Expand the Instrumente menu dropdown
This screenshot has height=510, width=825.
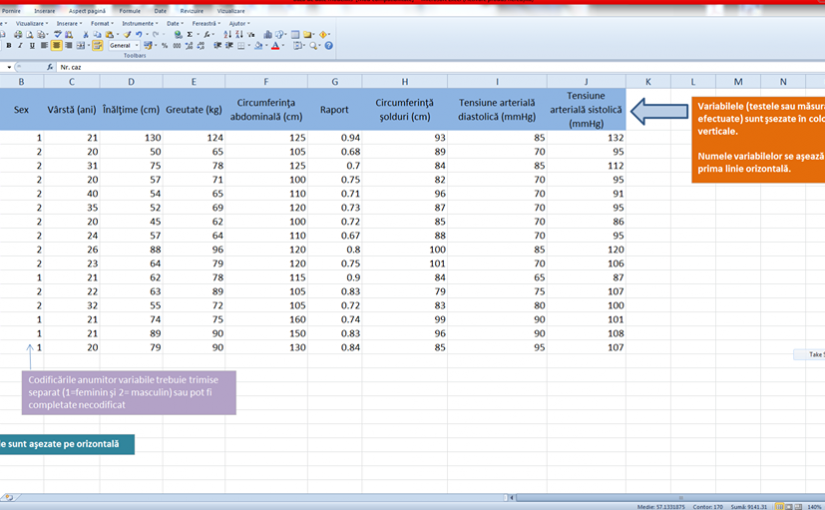click(139, 22)
